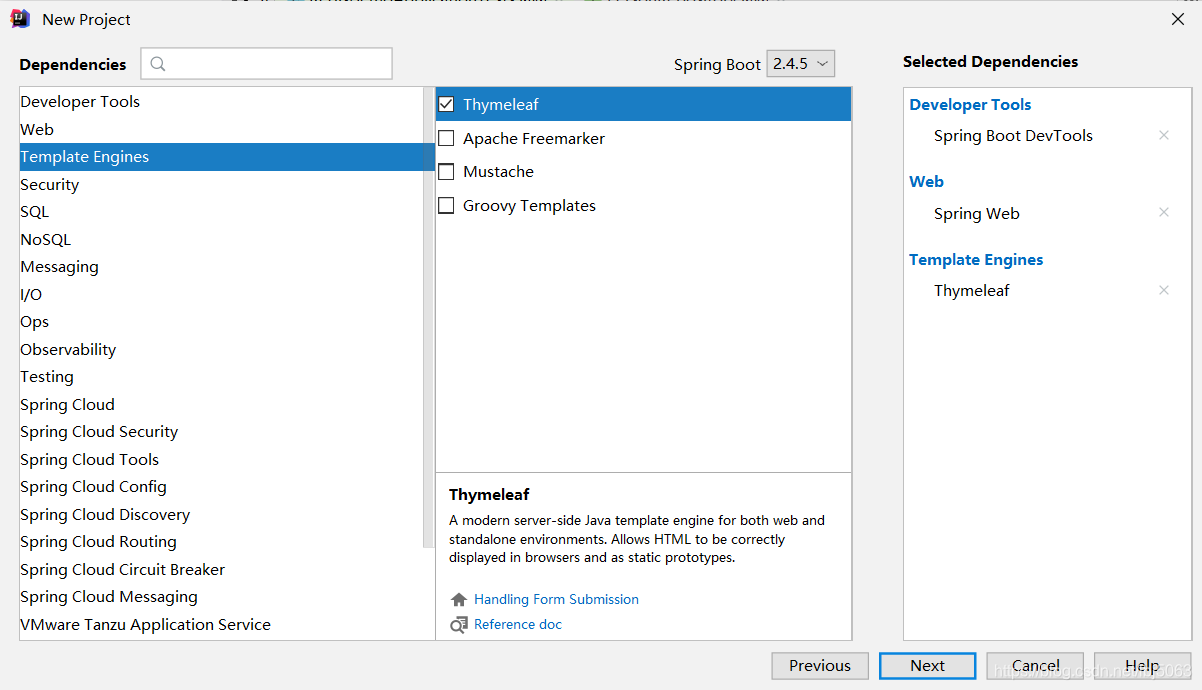
Task: Click the IntelliJ IDEA logo icon in title bar
Action: (20, 19)
